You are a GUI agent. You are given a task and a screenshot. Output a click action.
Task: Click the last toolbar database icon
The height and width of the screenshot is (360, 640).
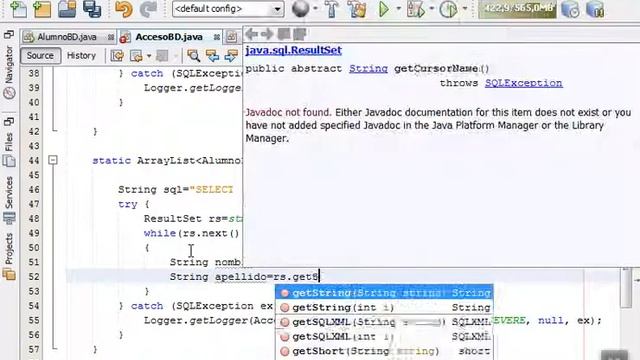[595, 9]
